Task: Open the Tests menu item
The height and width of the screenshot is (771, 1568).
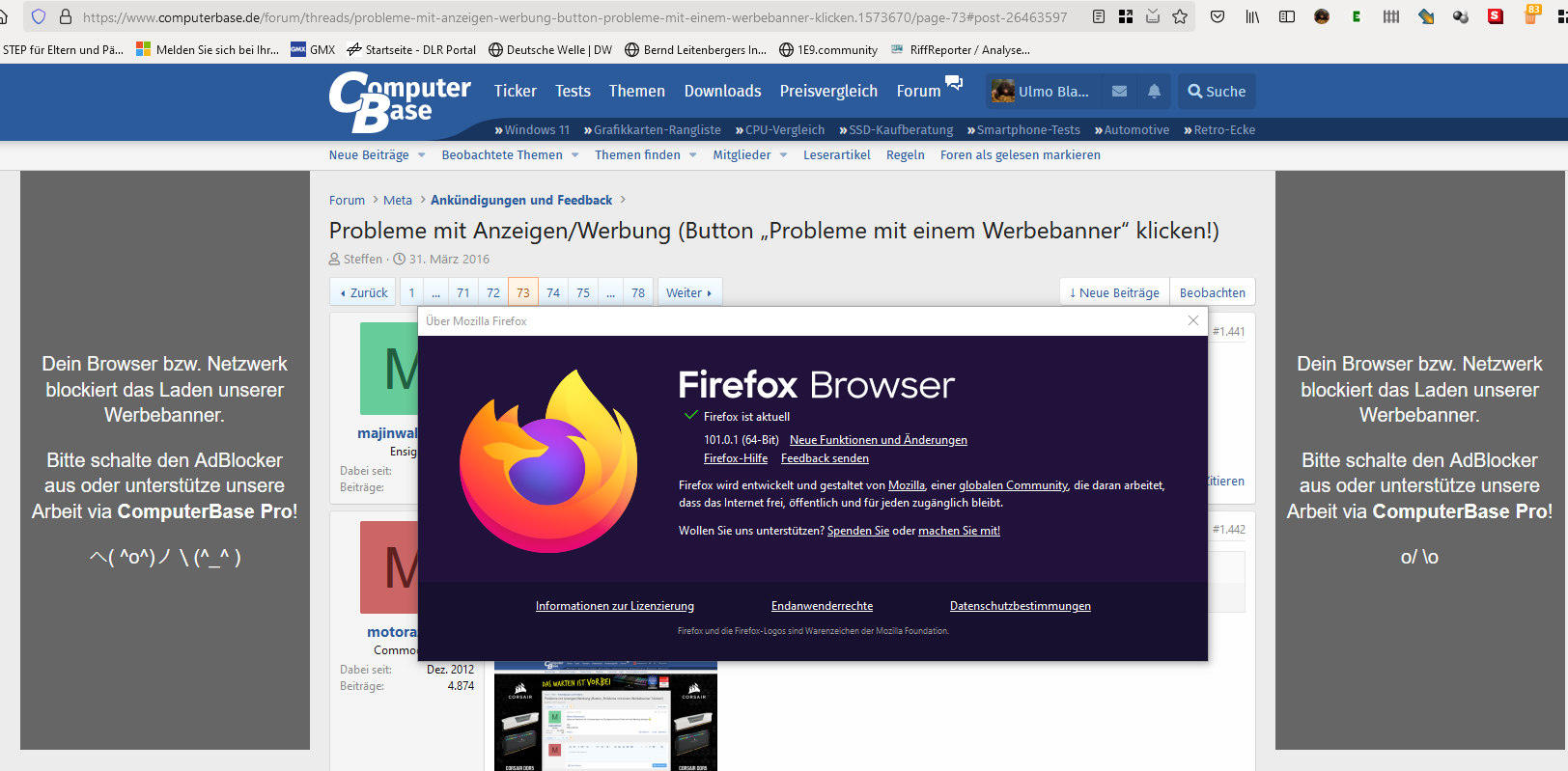Action: 573,91
